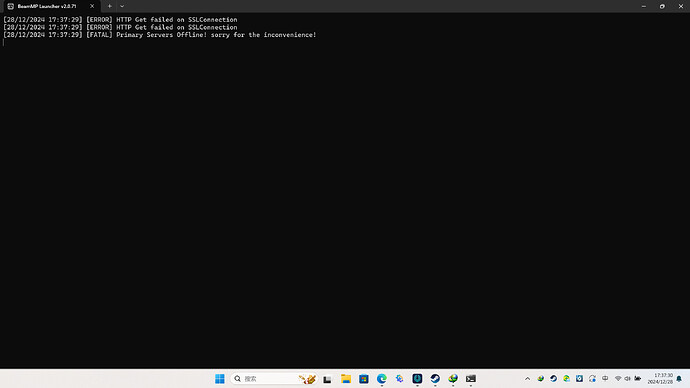The height and width of the screenshot is (388, 690).
Task: Open the input method indicator in the tray
Action: (x=605, y=379)
